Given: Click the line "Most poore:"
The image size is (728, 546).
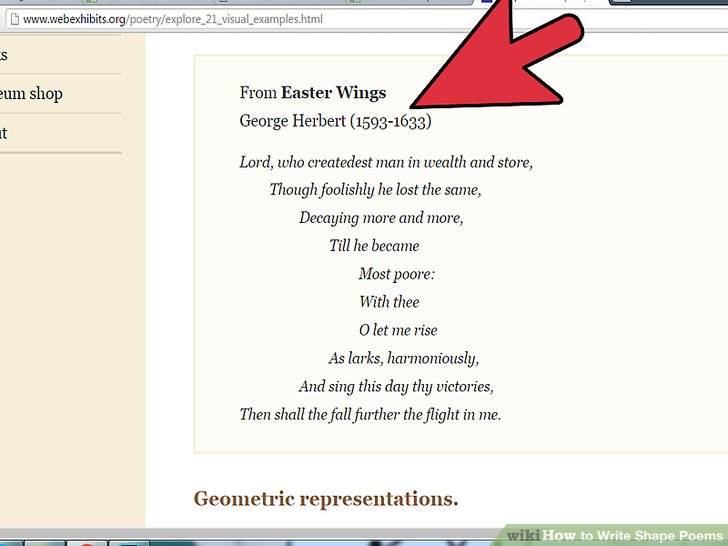Looking at the screenshot, I should 396,274.
